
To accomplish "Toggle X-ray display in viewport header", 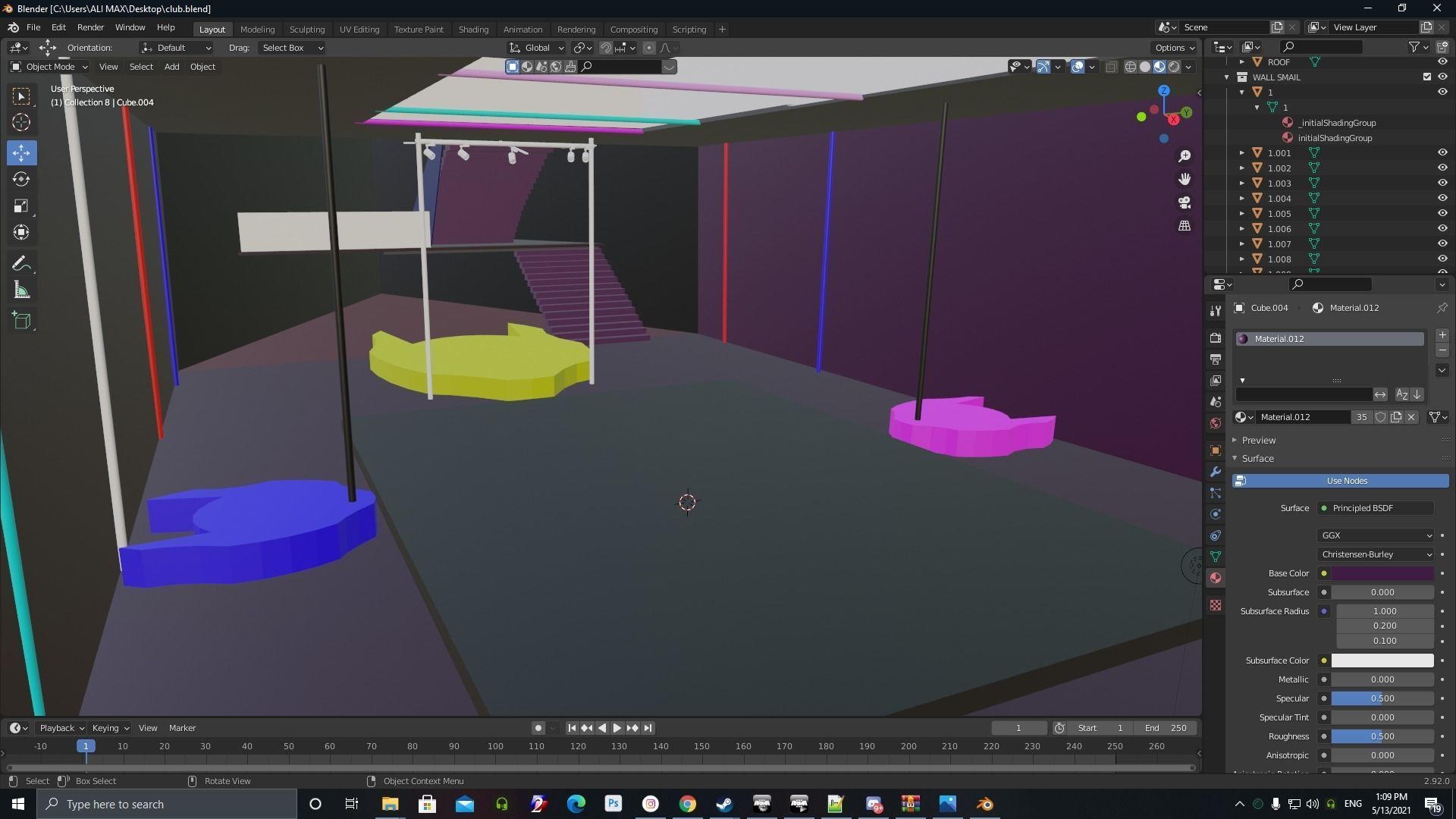I will (1111, 67).
